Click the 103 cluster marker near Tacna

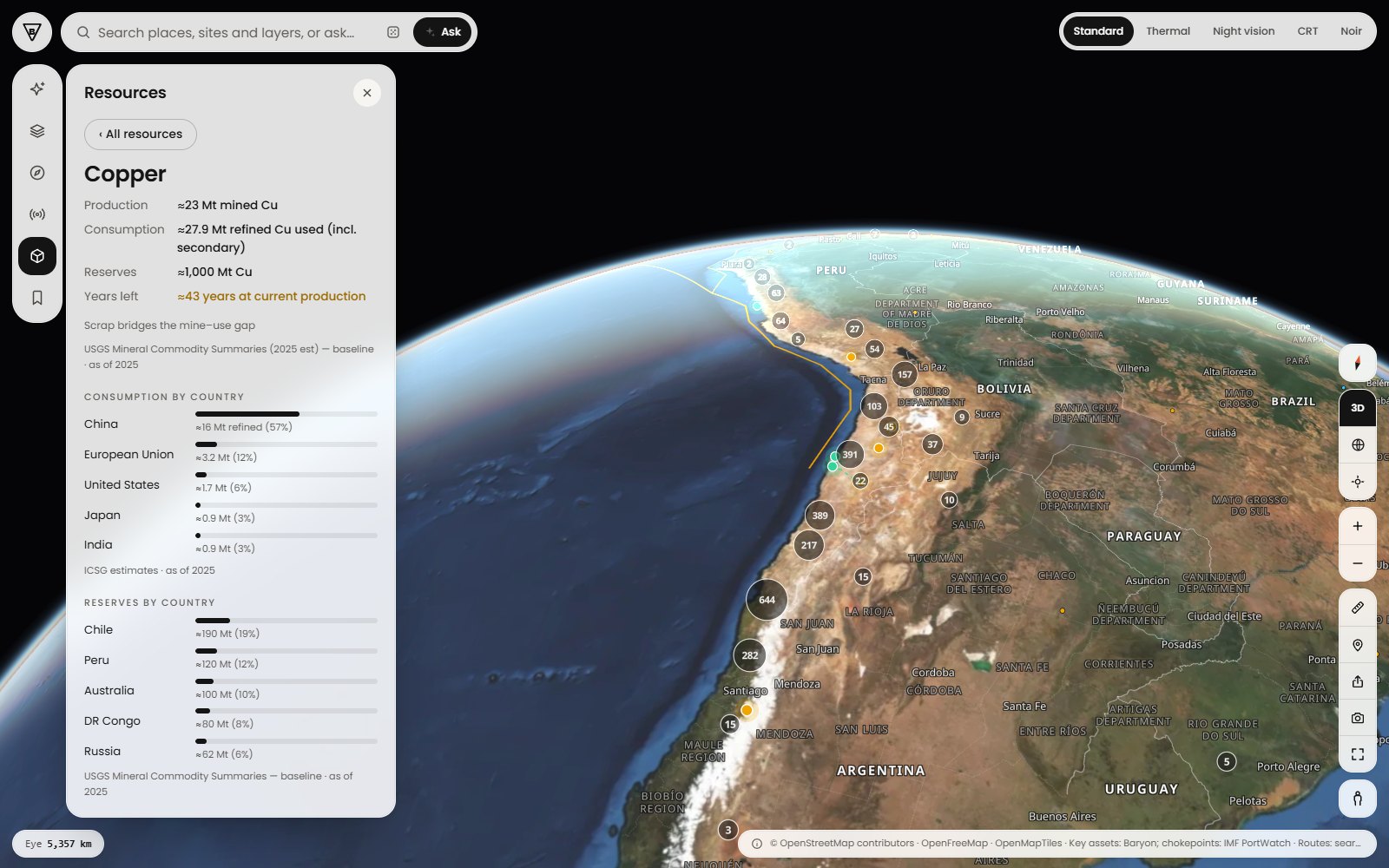click(874, 406)
